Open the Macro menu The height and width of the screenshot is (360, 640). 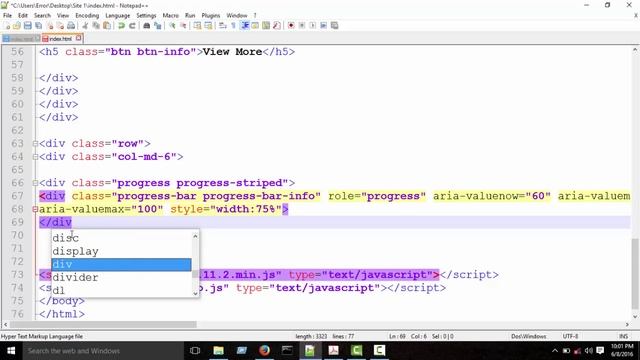(x=171, y=16)
